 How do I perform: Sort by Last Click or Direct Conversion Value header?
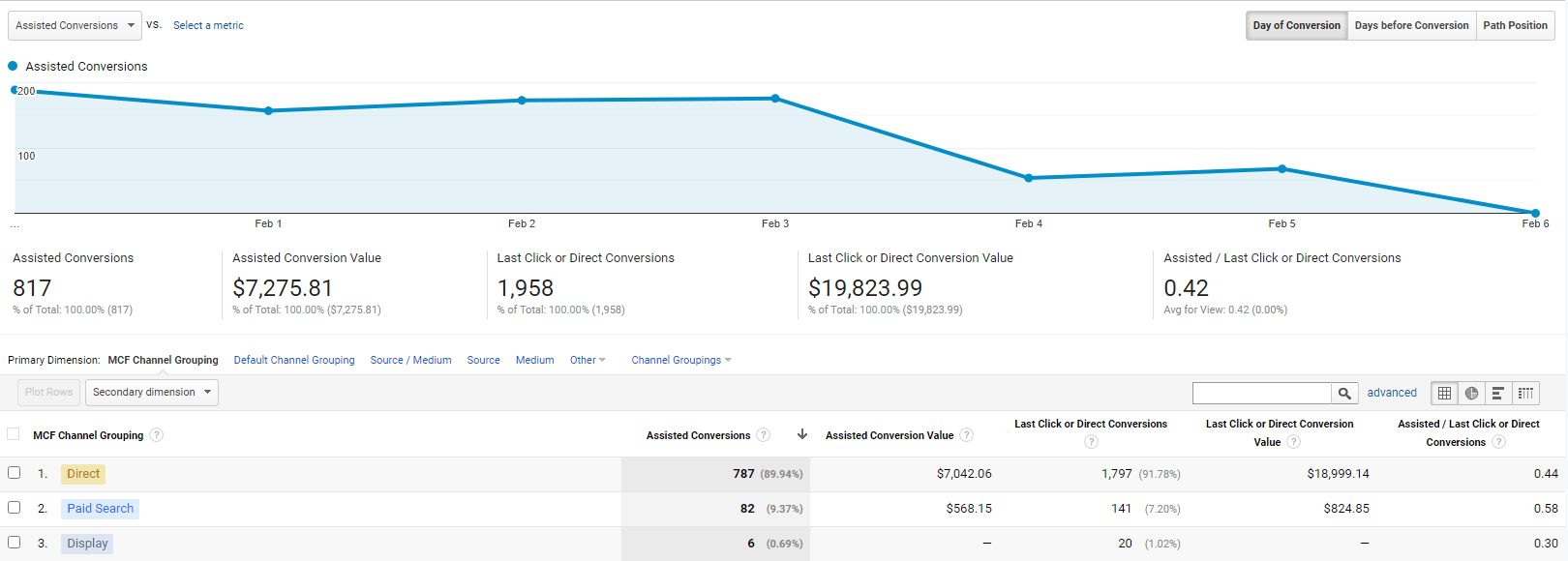coord(1280,432)
